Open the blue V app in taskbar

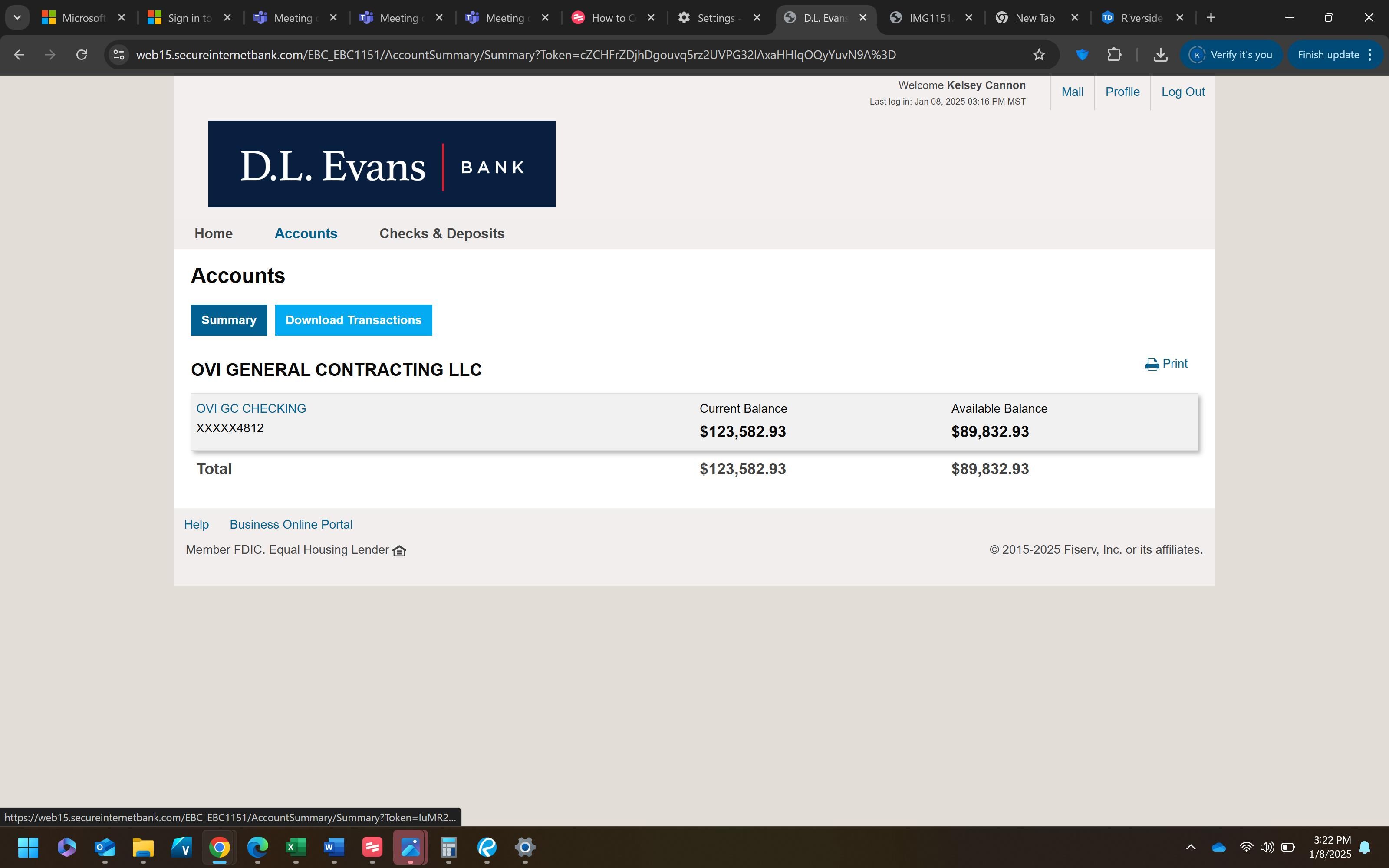[x=181, y=847]
